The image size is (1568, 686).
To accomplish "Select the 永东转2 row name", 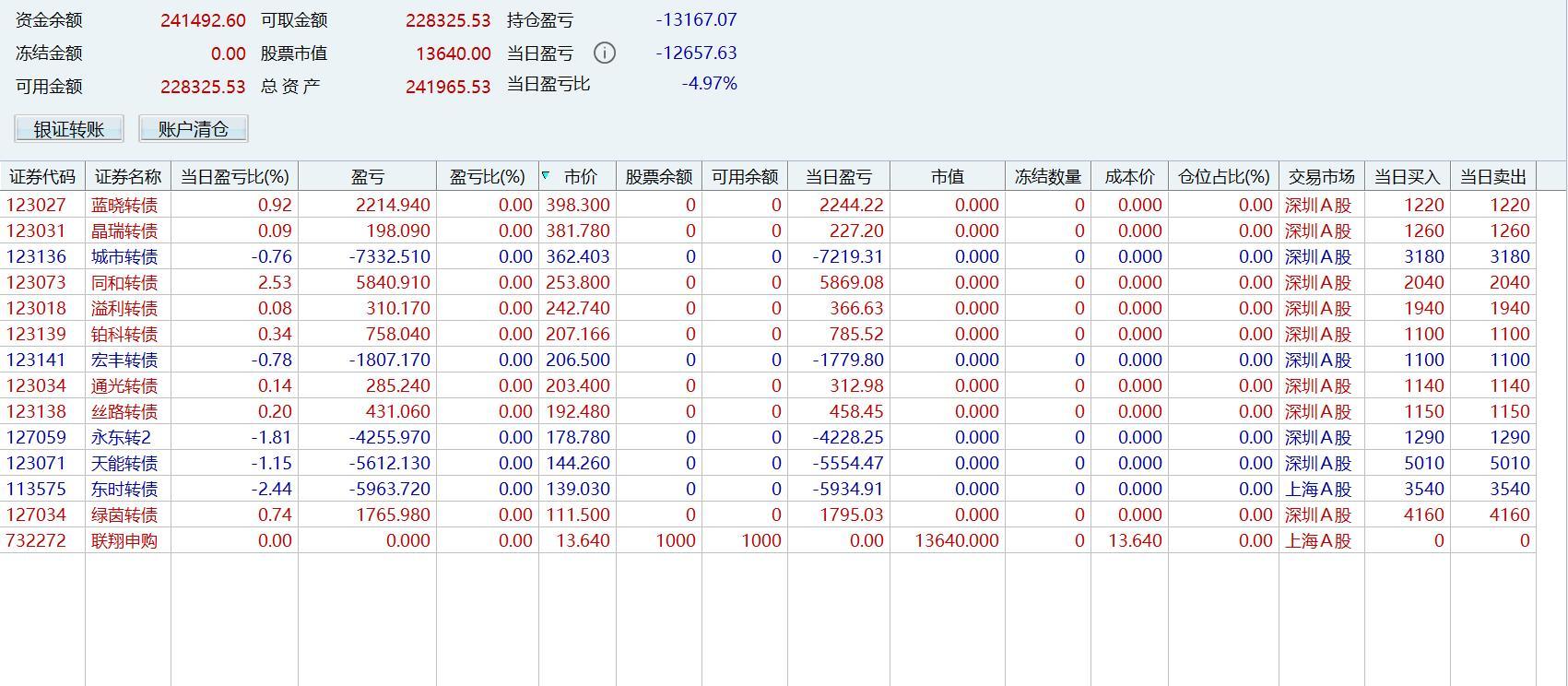I will pyautogui.click(x=121, y=437).
